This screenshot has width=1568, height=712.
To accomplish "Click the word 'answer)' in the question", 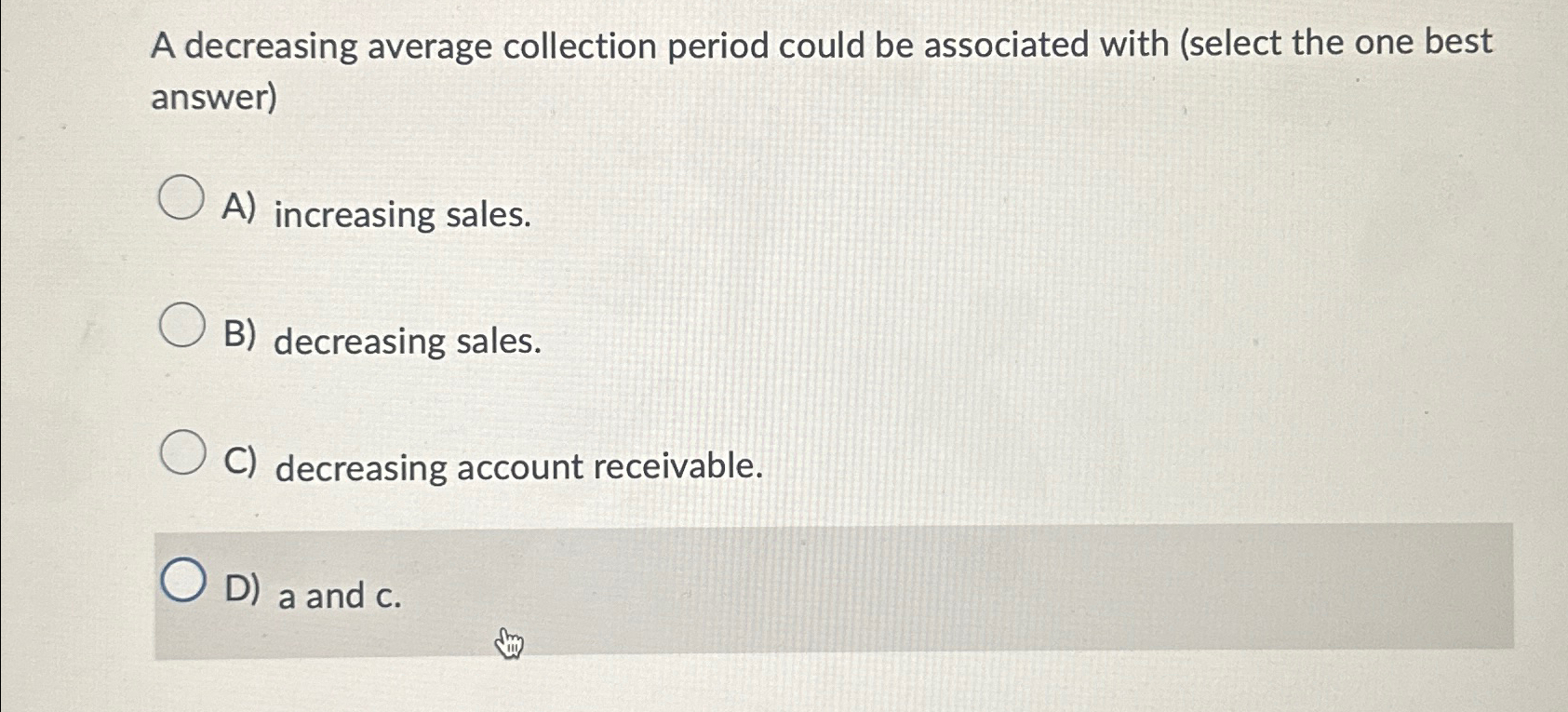I will click(211, 96).
